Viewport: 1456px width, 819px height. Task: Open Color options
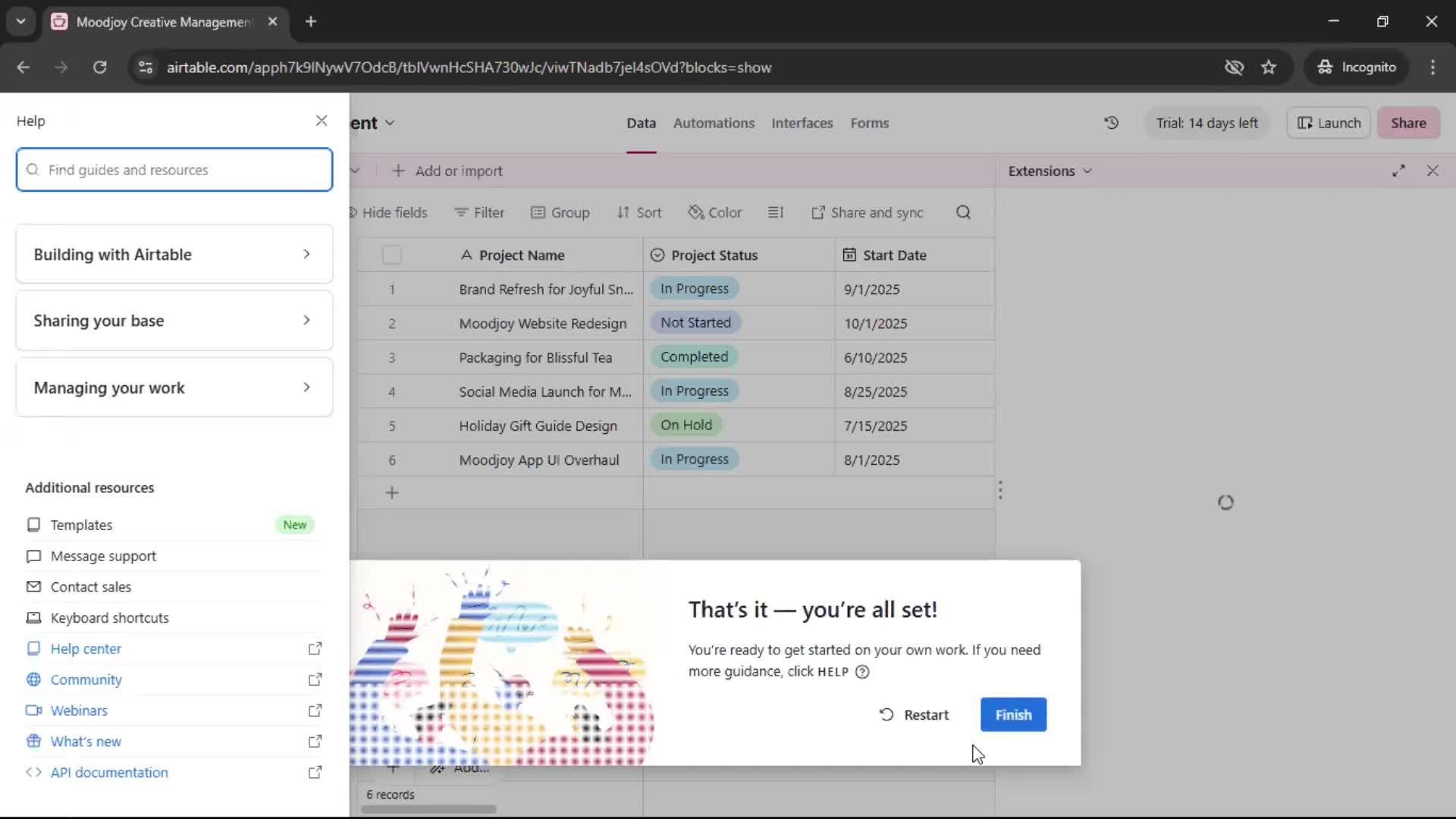[714, 212]
